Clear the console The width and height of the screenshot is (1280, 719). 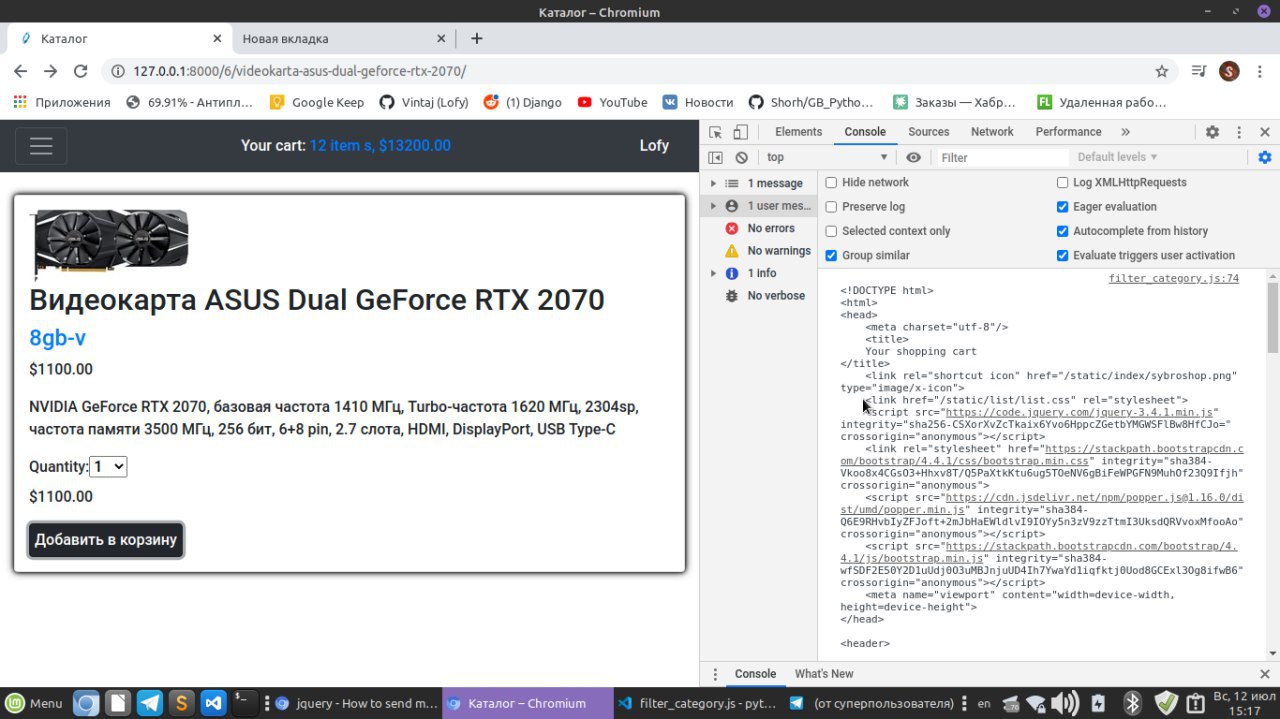pos(741,157)
